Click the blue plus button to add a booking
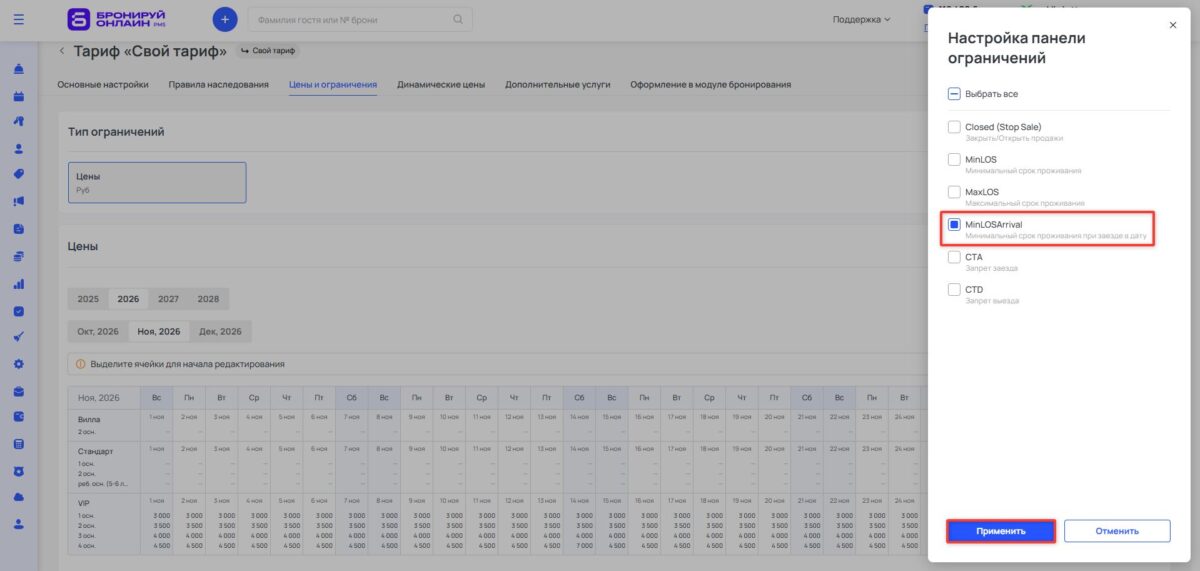This screenshot has width=1200, height=571. coord(226,18)
